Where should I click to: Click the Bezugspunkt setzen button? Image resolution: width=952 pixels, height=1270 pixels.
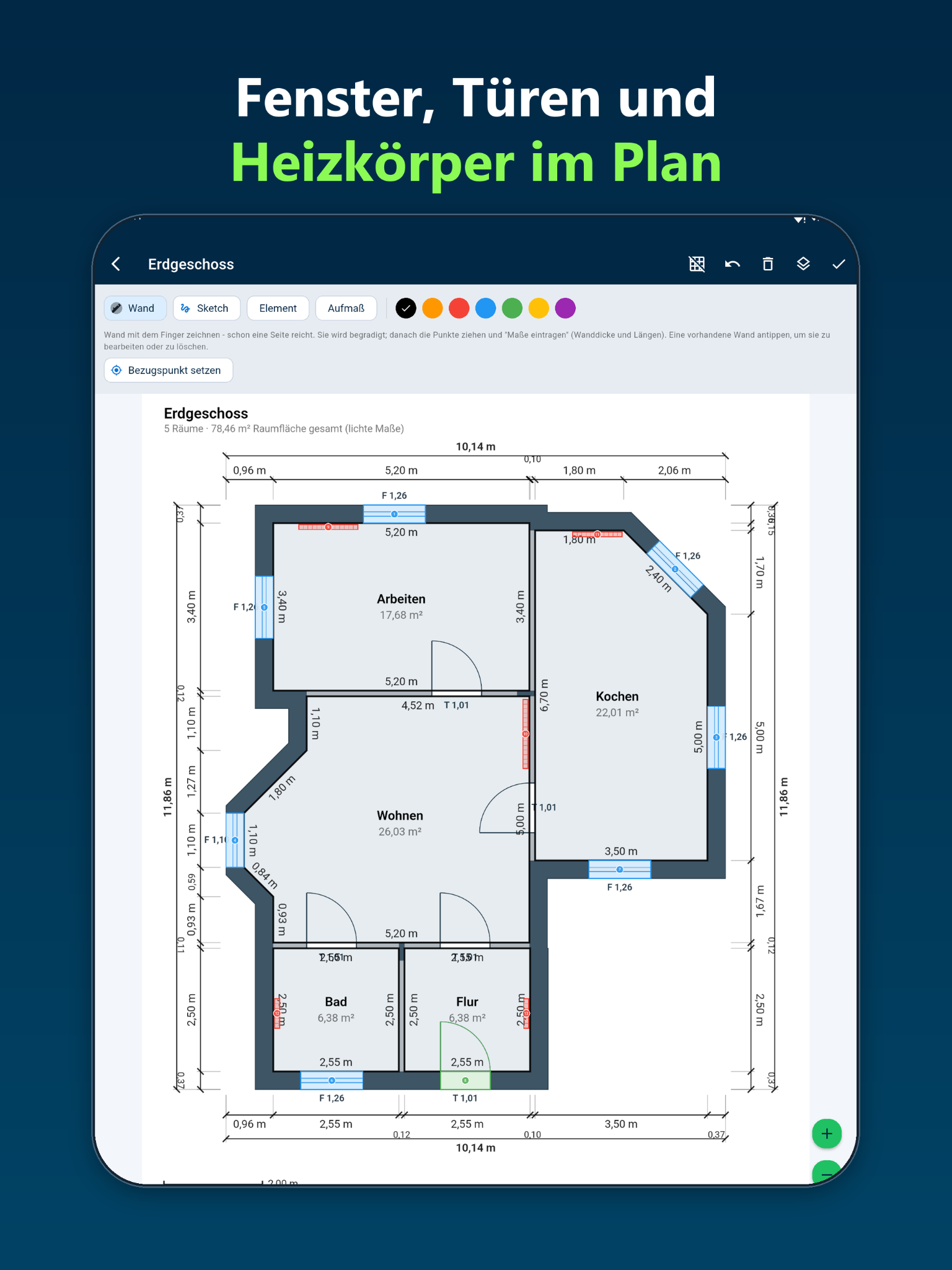click(169, 370)
